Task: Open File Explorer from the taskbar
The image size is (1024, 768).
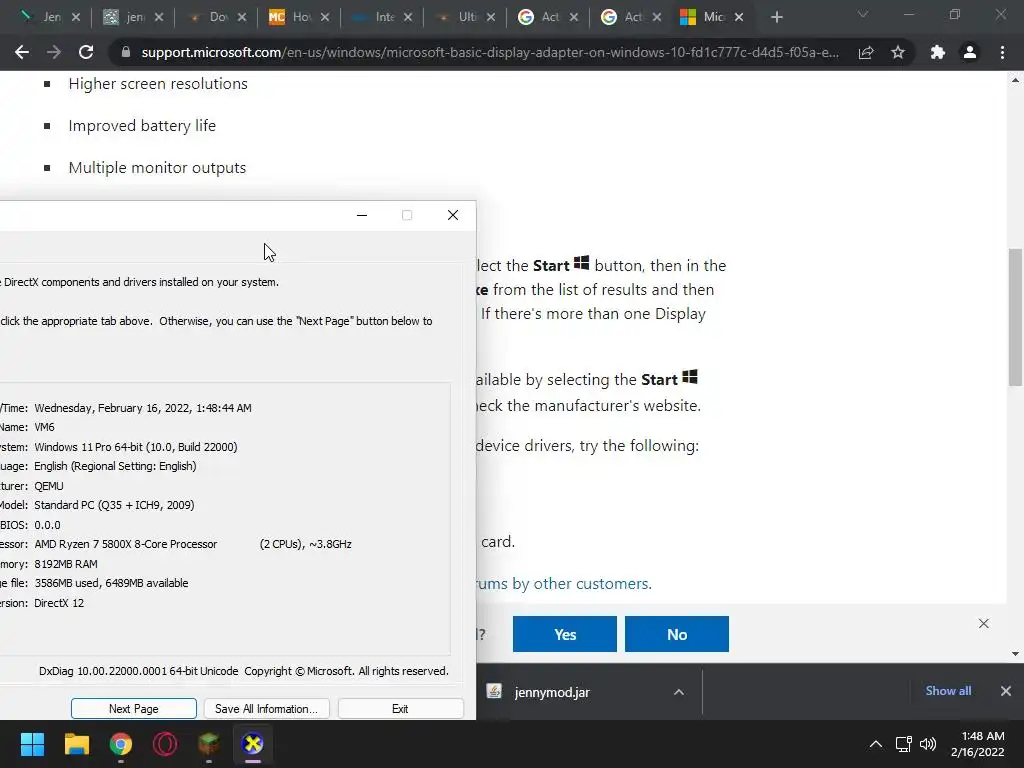Action: pos(76,744)
